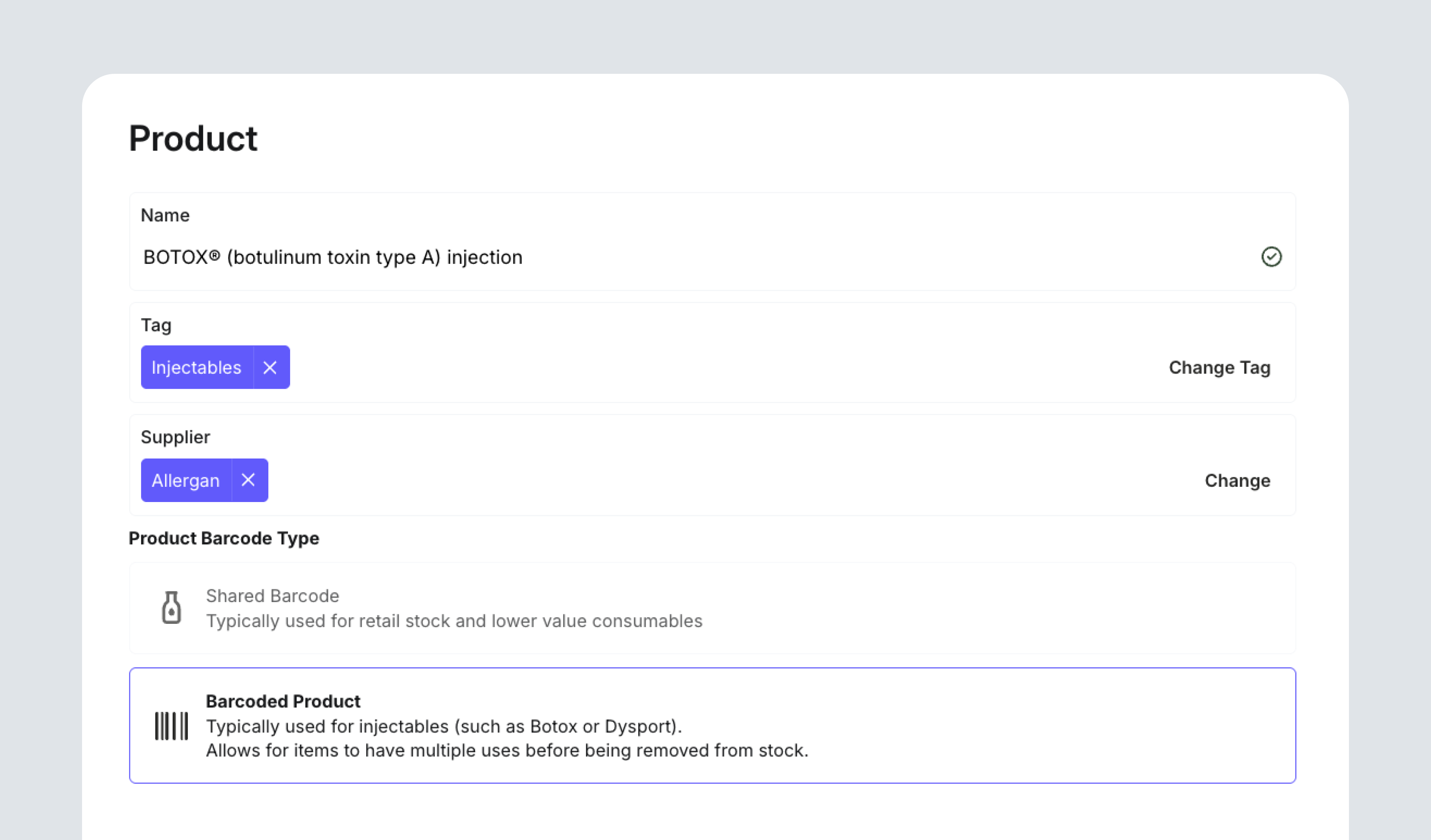Click the Allergan supplier chip label
This screenshot has width=1431, height=840.
pyautogui.click(x=186, y=481)
